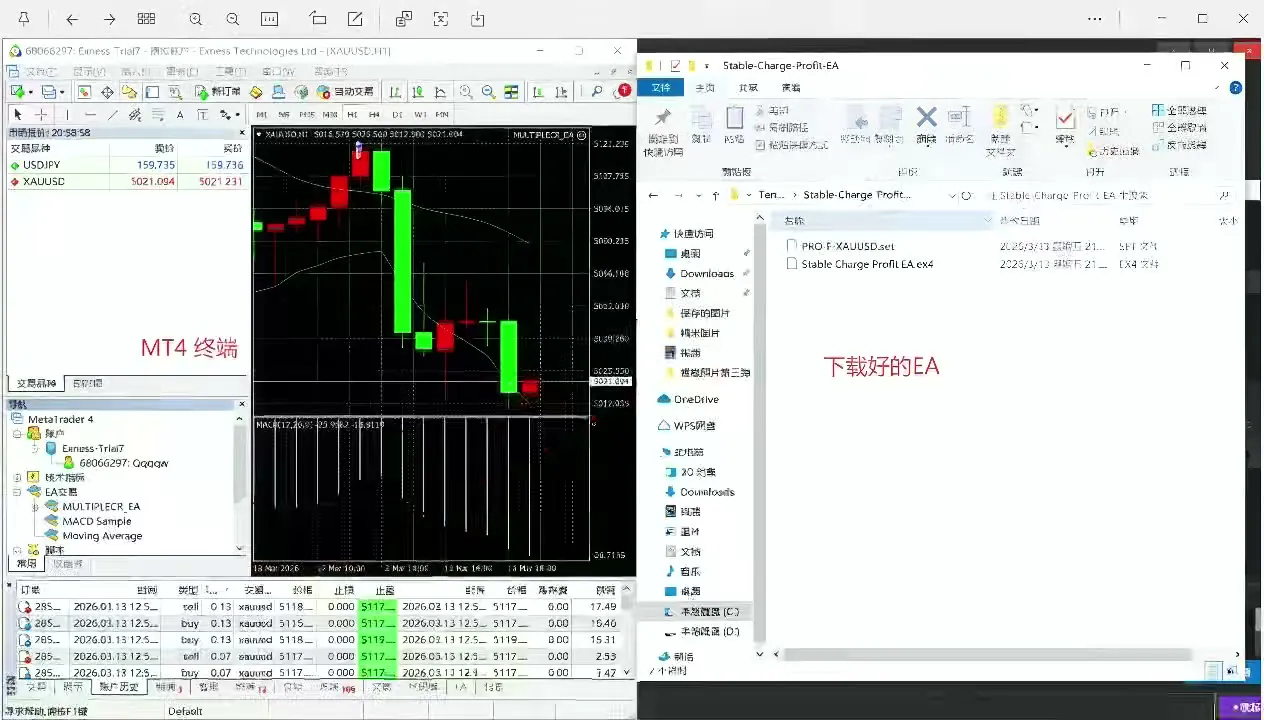Expand the MULTIPLECR_EA tree node
This screenshot has height=720, width=1264.
pos(35,507)
